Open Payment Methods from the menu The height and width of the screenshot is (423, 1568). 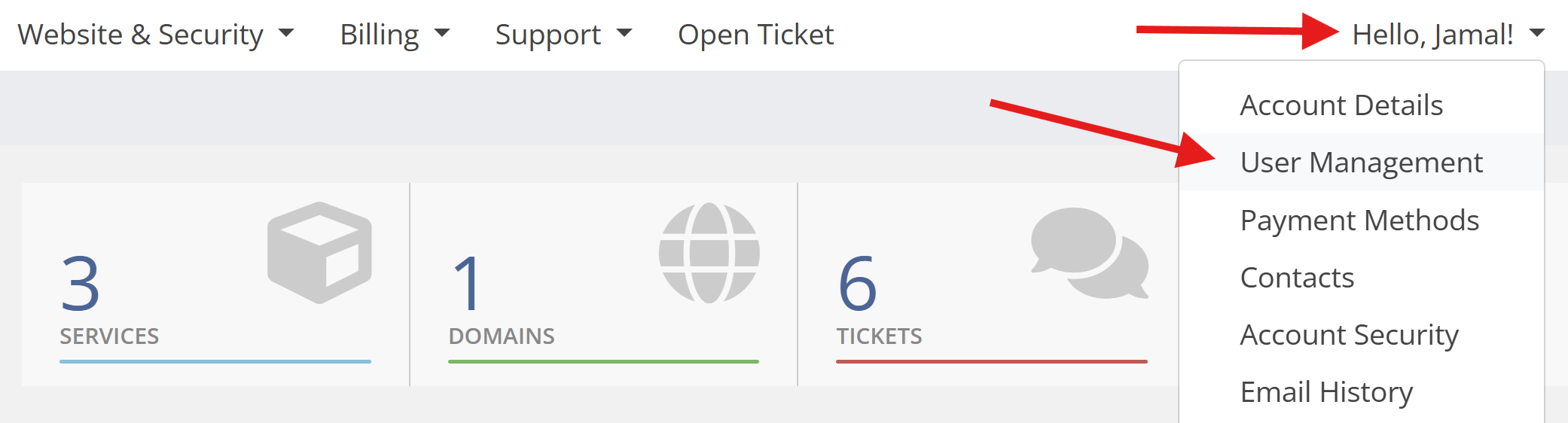(x=1359, y=221)
